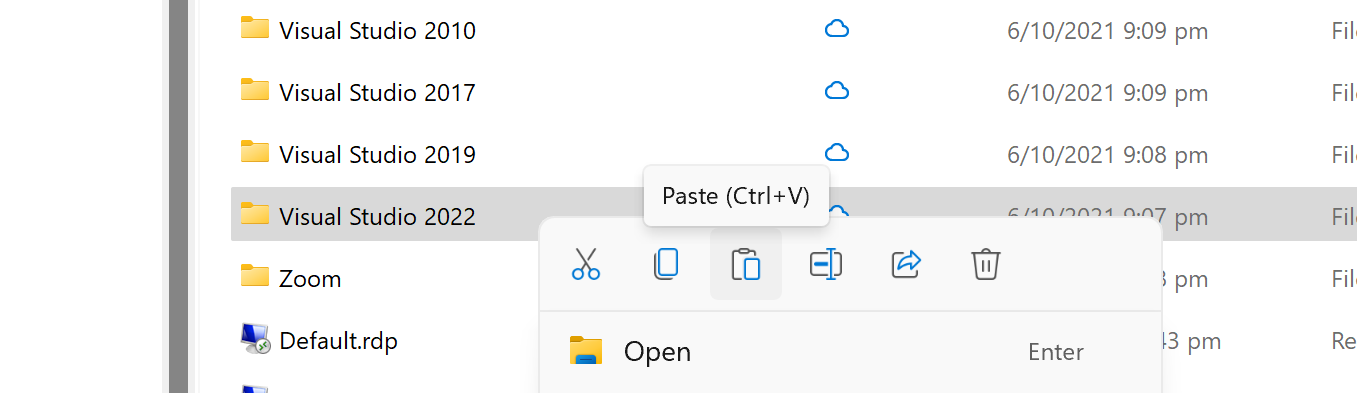1357x393 pixels.
Task: Click the Visual Studio 2019 cloud status icon
Action: [837, 154]
